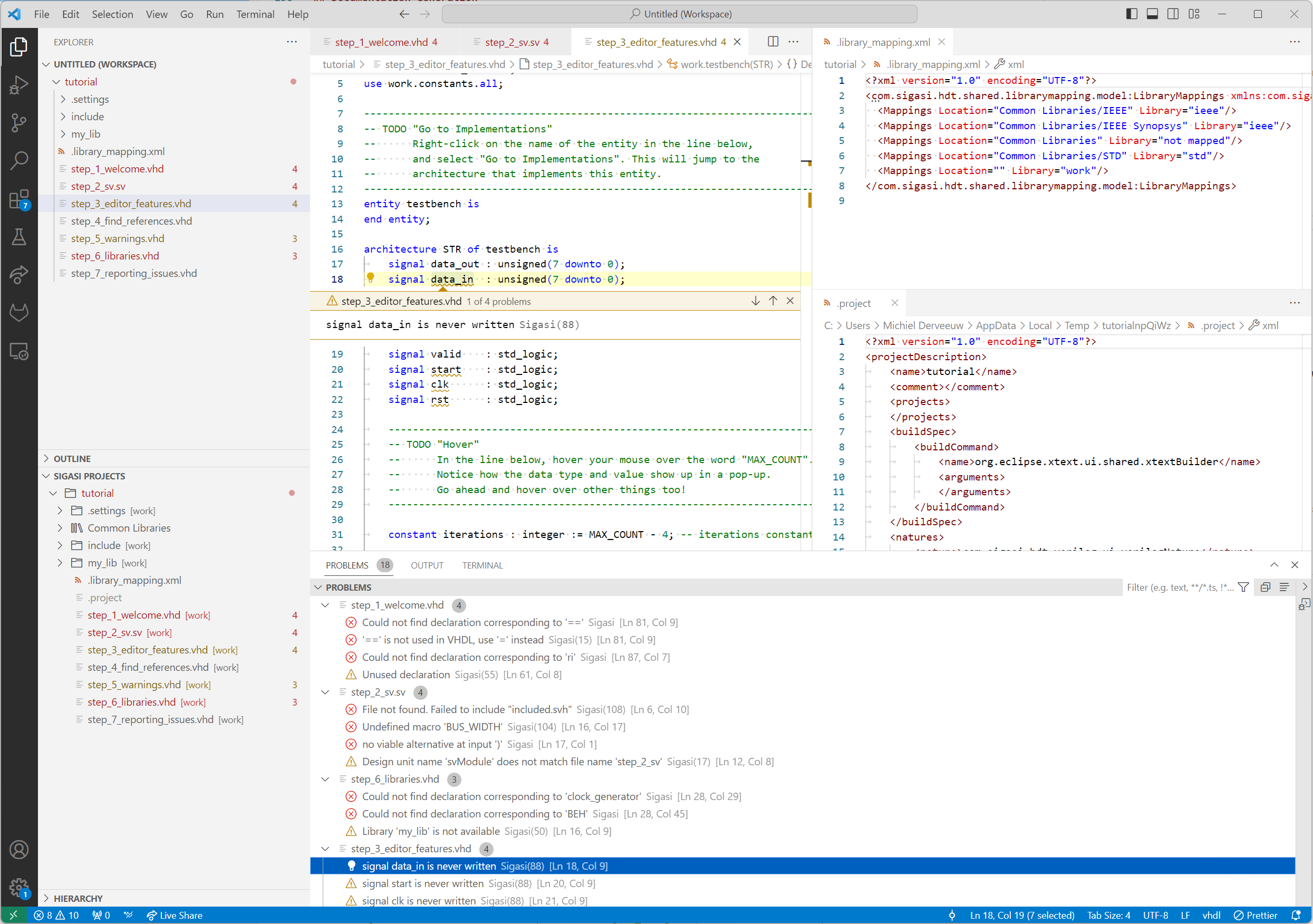Go to next problem arrow in peek view
The image size is (1313, 924).
(x=756, y=301)
